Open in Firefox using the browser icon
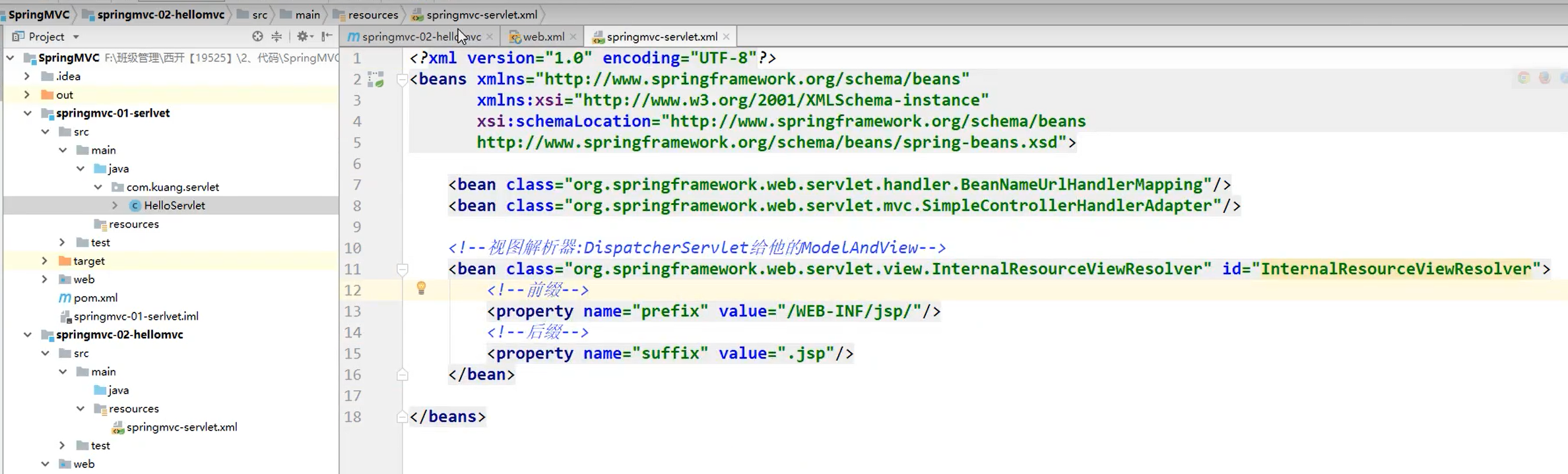 [1544, 78]
